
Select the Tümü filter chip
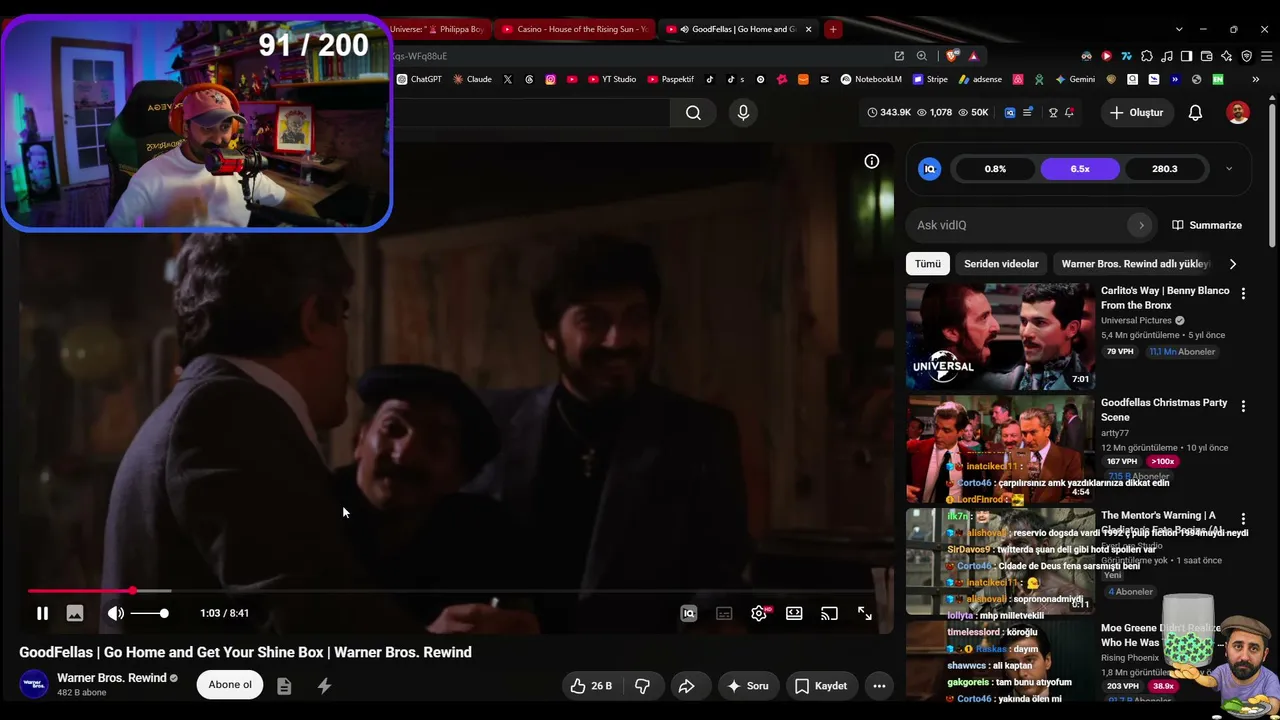[x=928, y=264]
